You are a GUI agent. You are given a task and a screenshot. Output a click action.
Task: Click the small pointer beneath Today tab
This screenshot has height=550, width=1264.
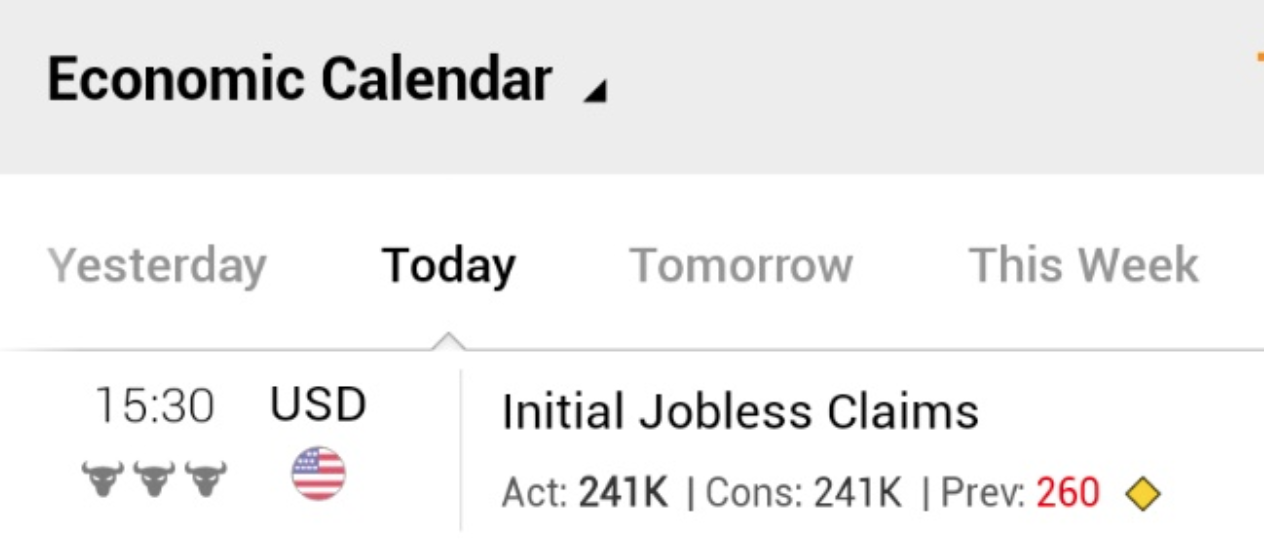click(x=449, y=342)
